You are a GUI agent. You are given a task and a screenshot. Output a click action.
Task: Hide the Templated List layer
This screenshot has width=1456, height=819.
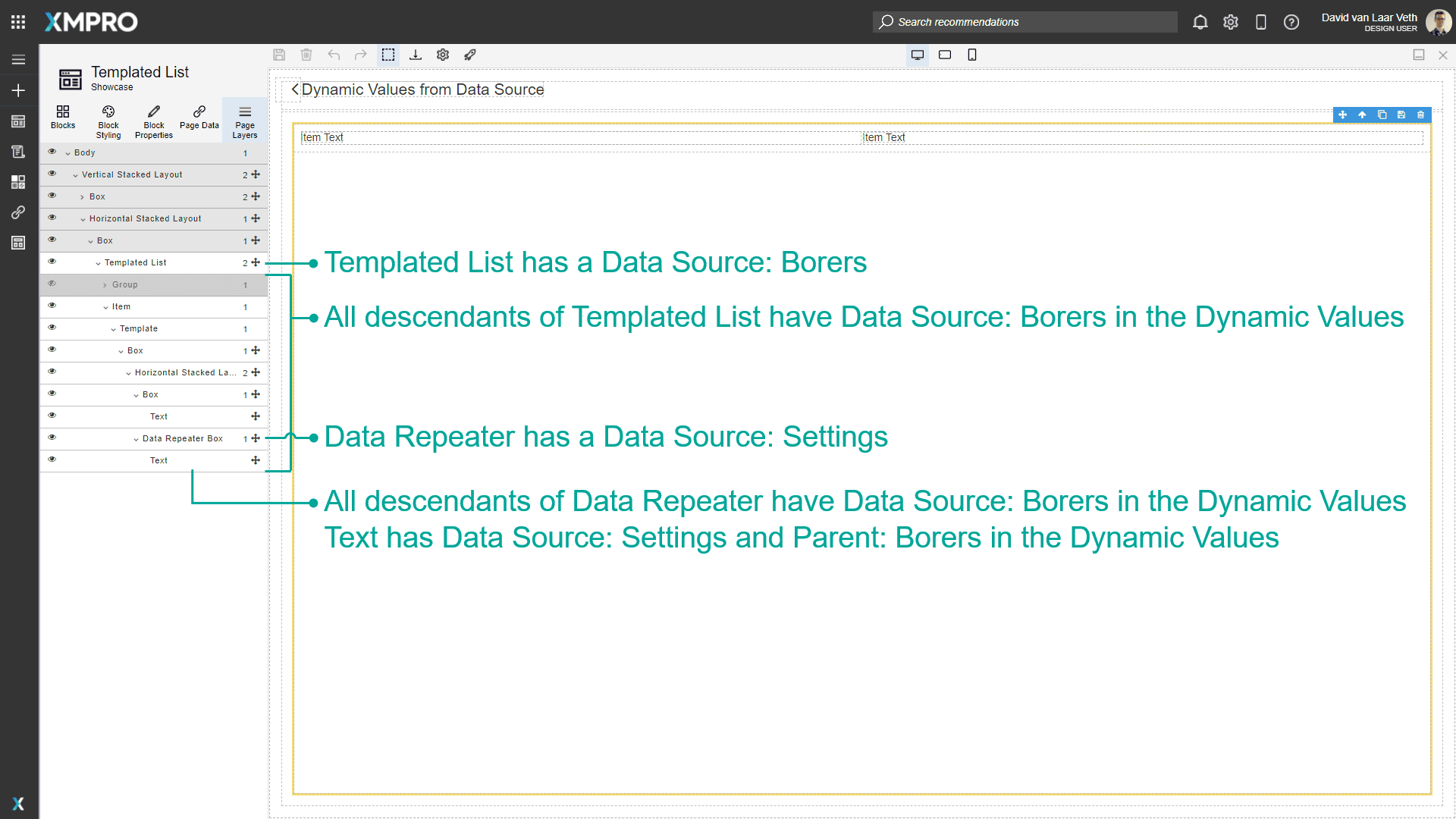[52, 262]
